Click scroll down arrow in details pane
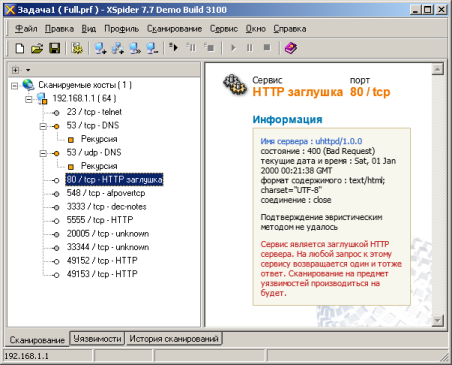Image resolution: width=452 pixels, height=365 pixels. 437,321
